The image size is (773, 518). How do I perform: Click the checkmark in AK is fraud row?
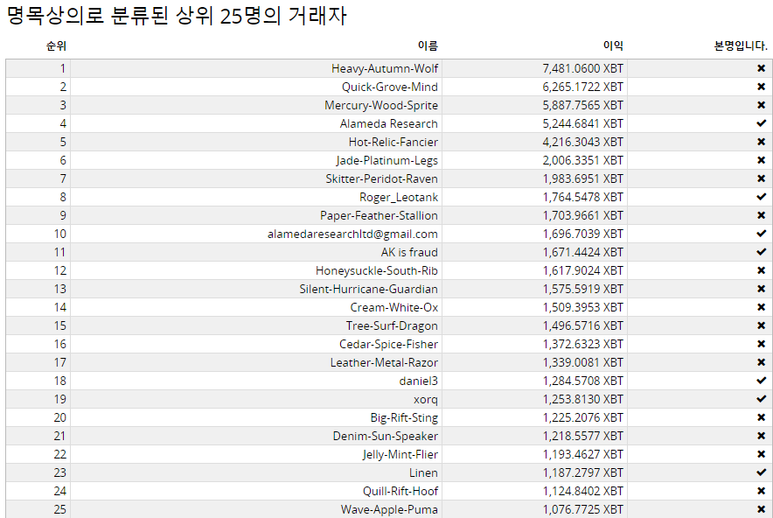click(761, 252)
